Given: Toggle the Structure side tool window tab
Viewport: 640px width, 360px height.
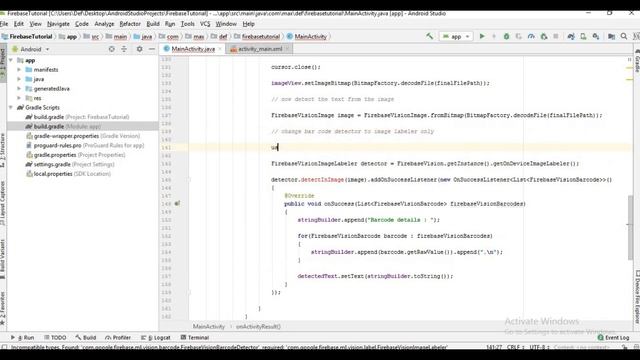Looking at the screenshot, I should pos(3,150).
